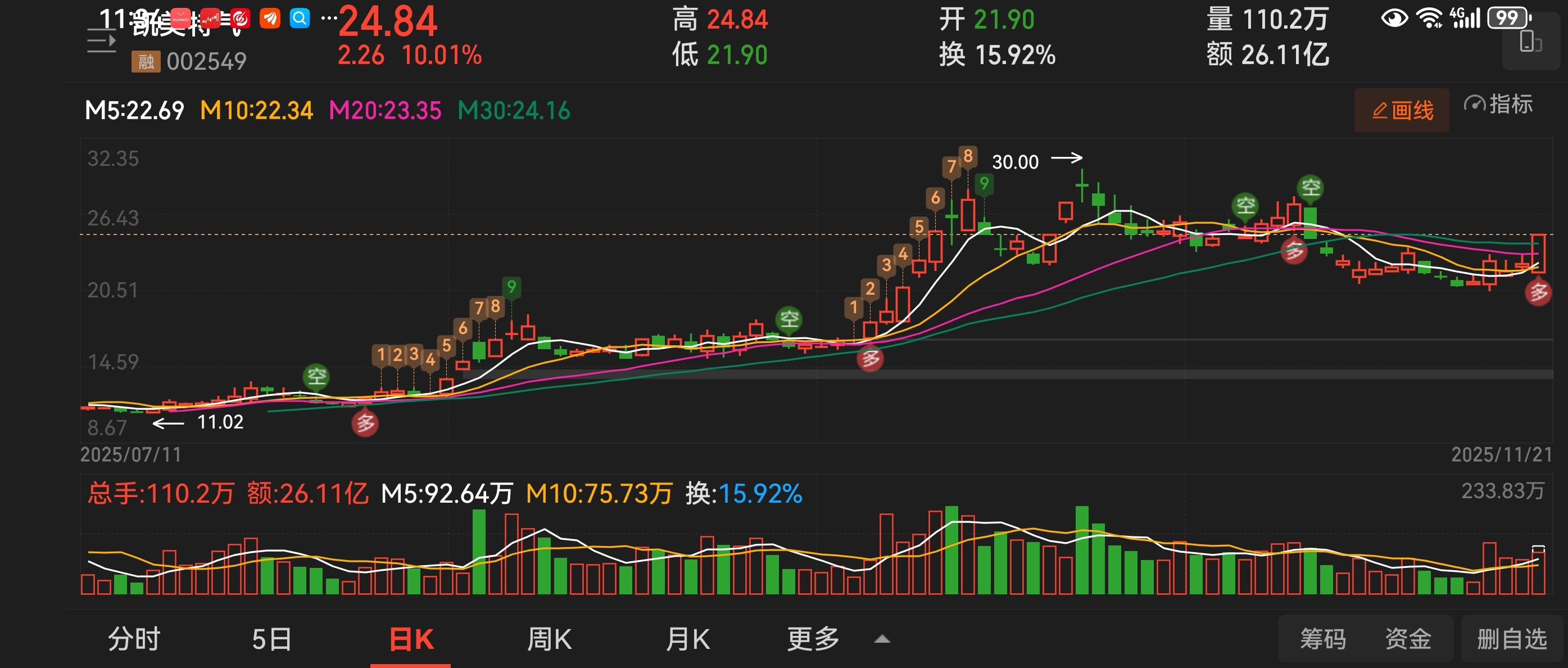Tap the stock list menu icon
This screenshot has height=668, width=1568.
(101, 42)
